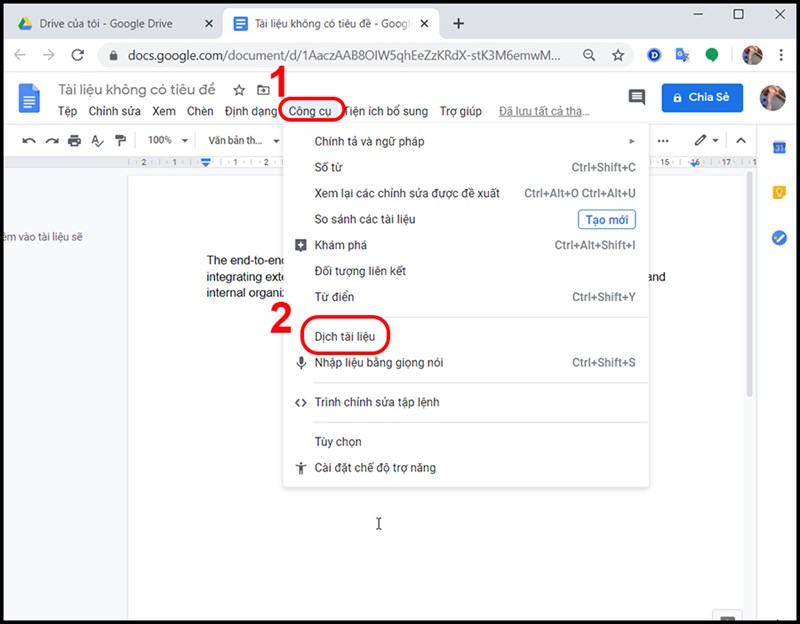
Task: Select Dịch tài liệu menu entry
Action: pos(466,337)
